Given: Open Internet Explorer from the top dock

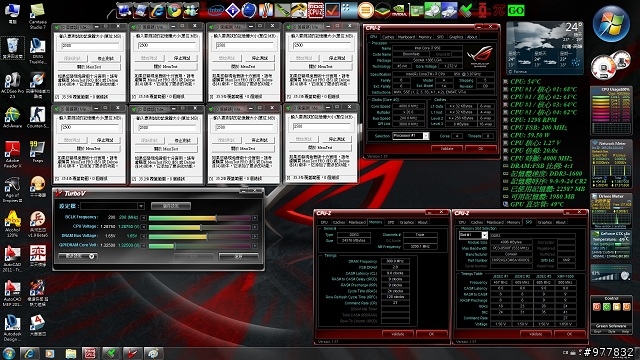Looking at the screenshot, I should pos(158,10).
